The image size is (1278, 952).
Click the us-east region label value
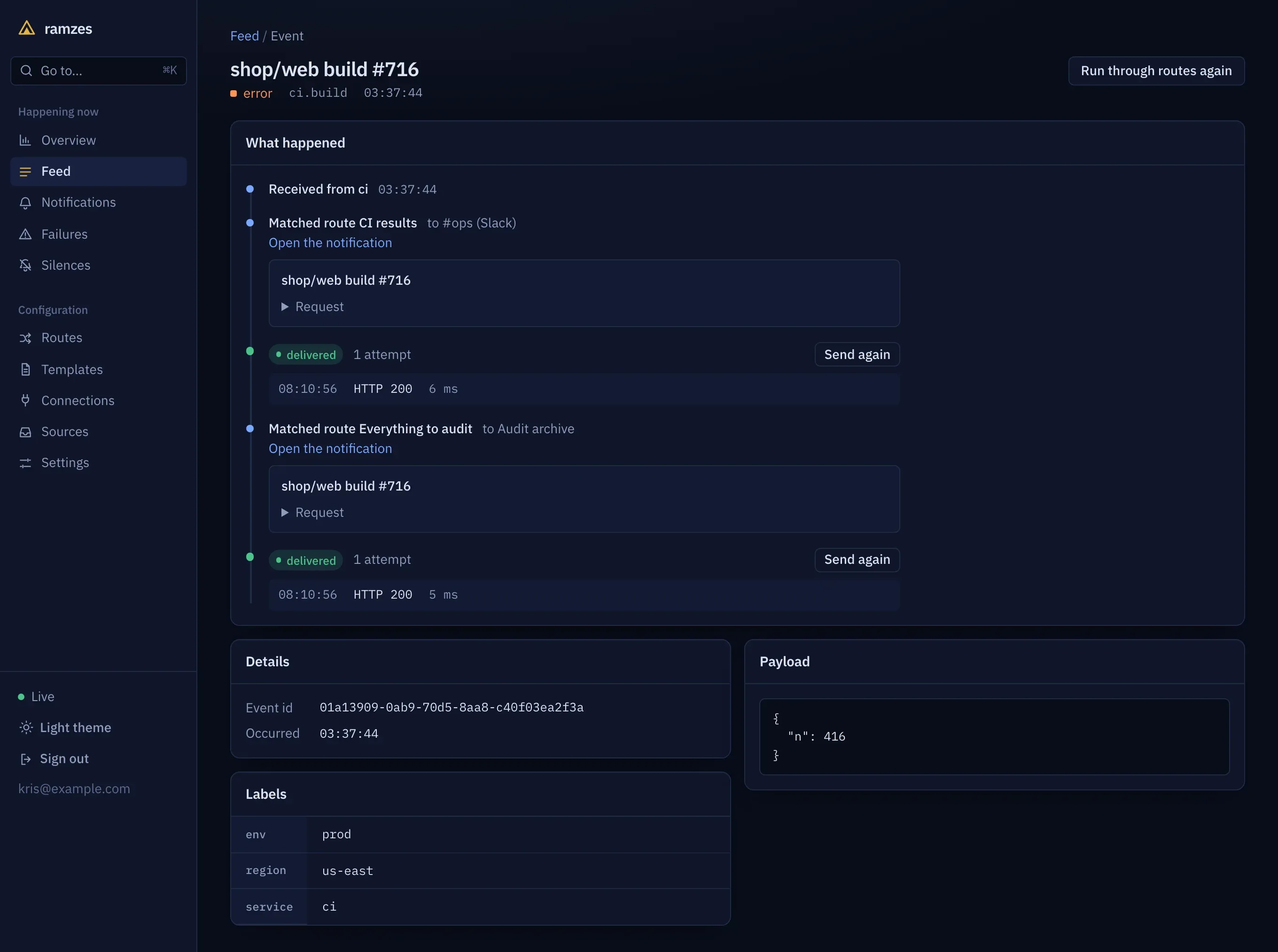pos(347,871)
